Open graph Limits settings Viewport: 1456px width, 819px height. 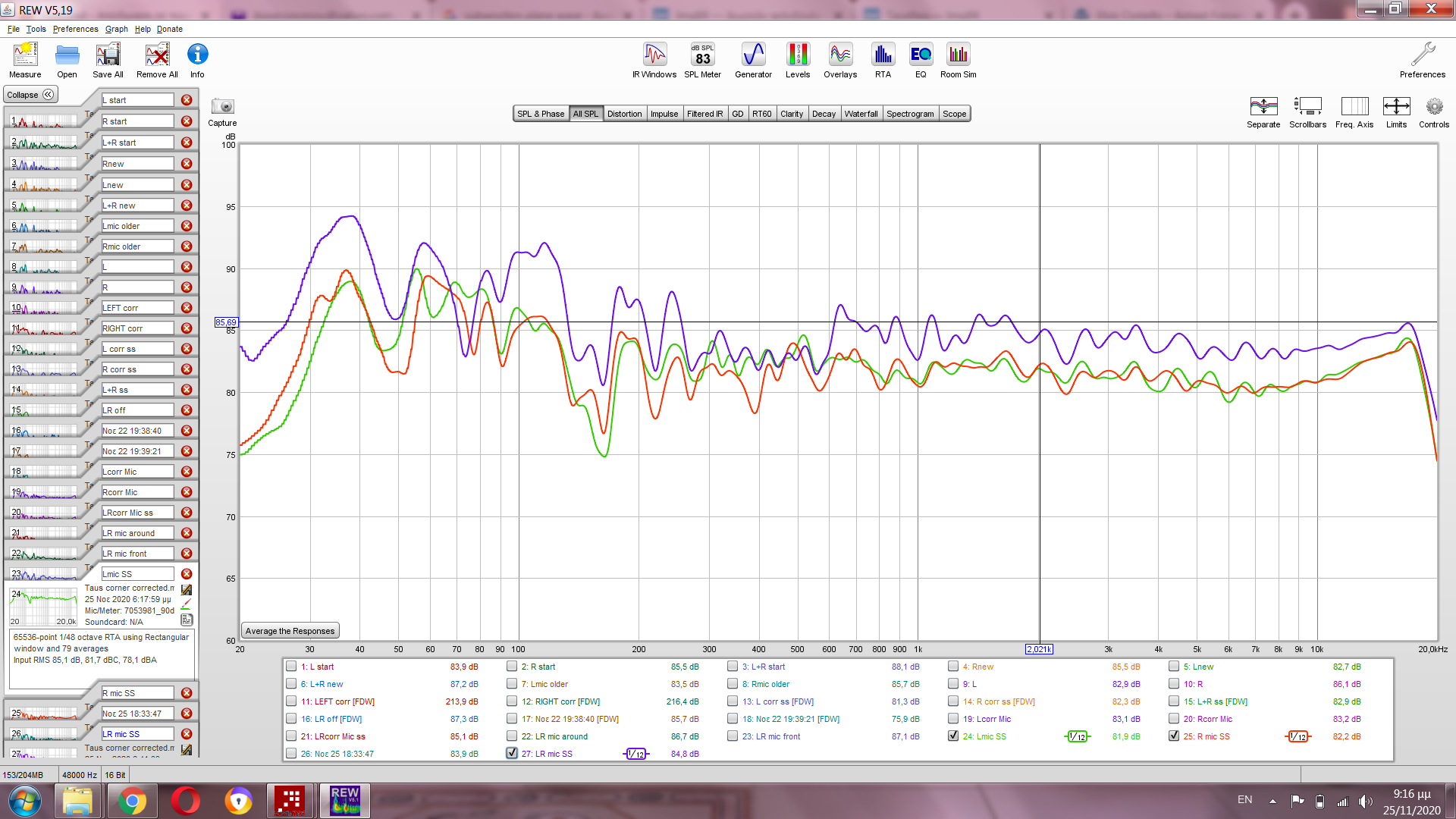click(1396, 107)
